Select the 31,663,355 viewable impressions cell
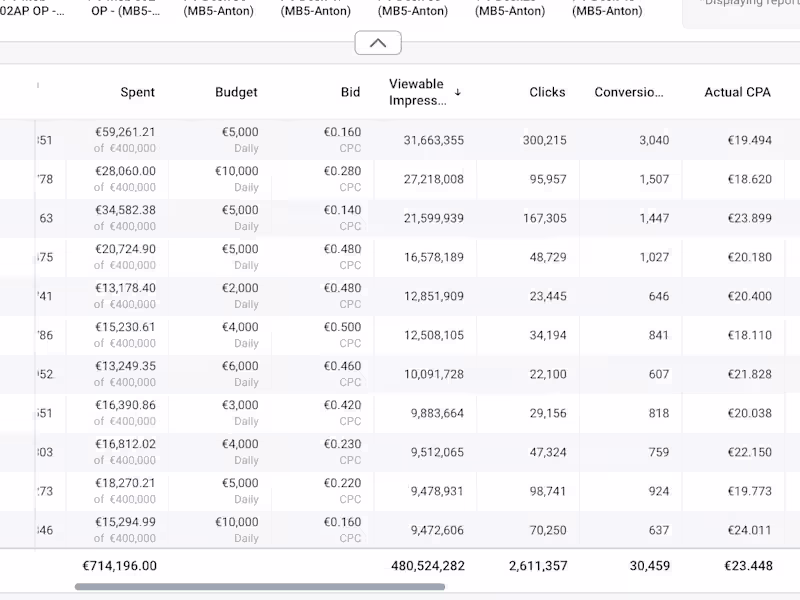800x600 pixels. pyautogui.click(x=434, y=140)
